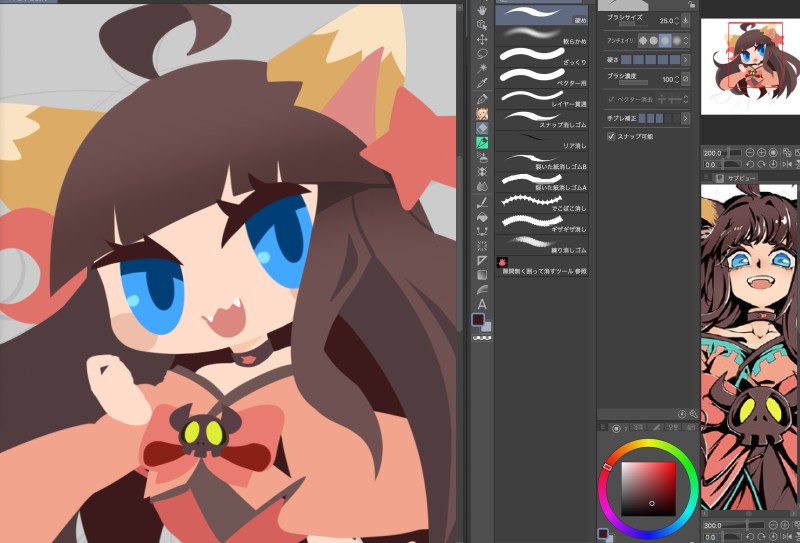Choose no anti-aliasing option
This screenshot has height=543, width=800.
tap(643, 40)
